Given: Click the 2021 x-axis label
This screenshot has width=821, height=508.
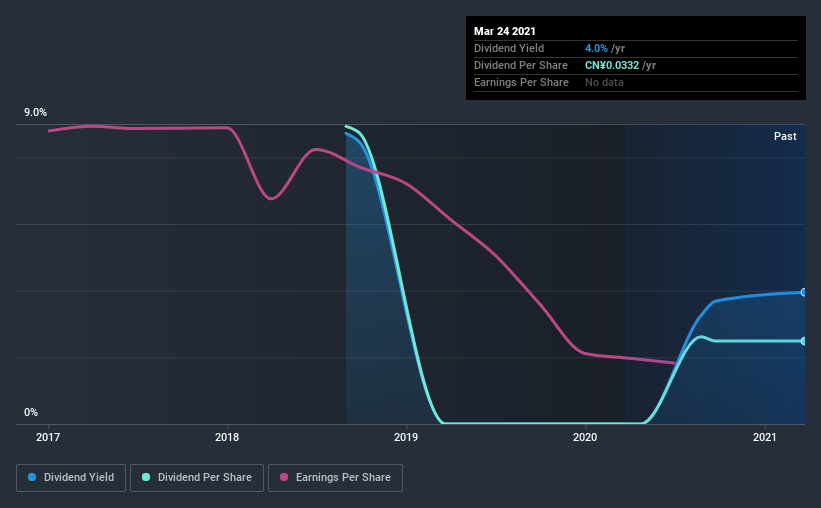Looking at the screenshot, I should click(764, 437).
